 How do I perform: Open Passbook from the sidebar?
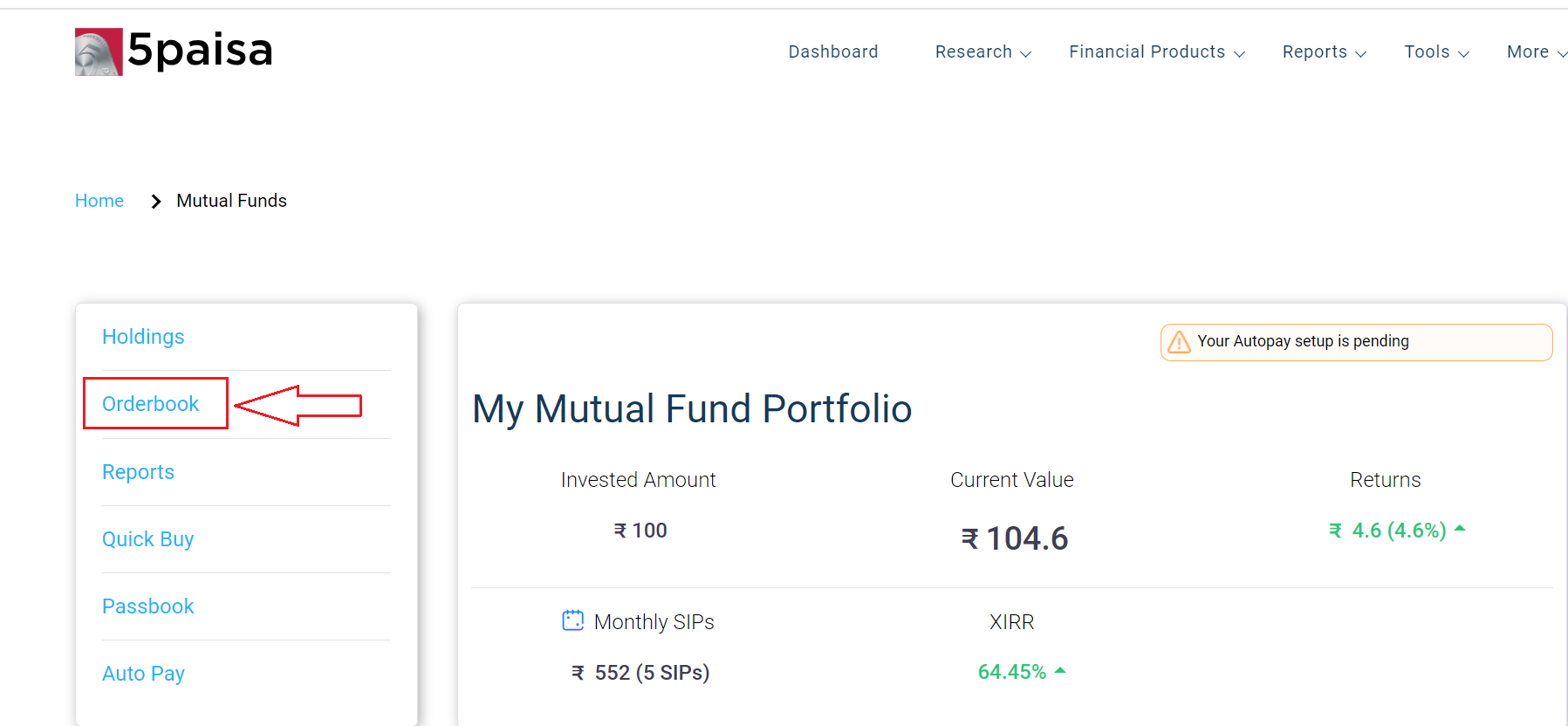147,606
